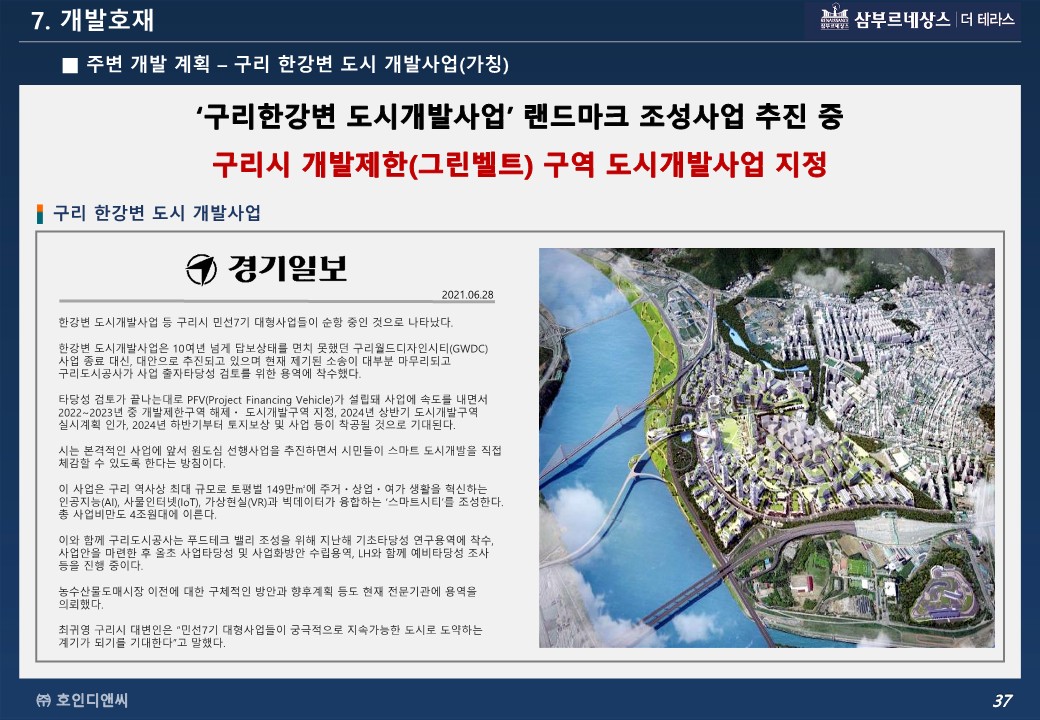Click the 경기일보 circular logo icon
1040x720 pixels.
[202, 268]
